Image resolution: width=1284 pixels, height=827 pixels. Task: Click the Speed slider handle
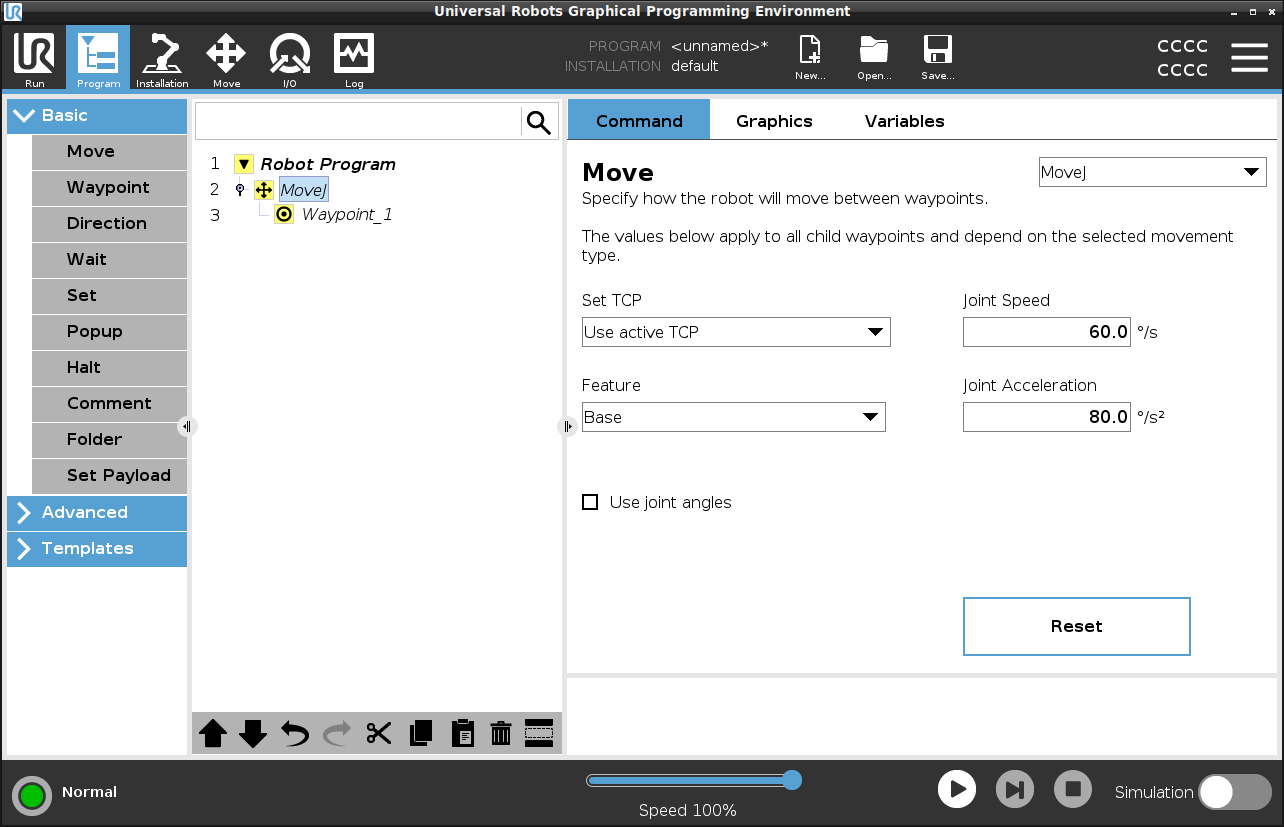click(x=792, y=780)
